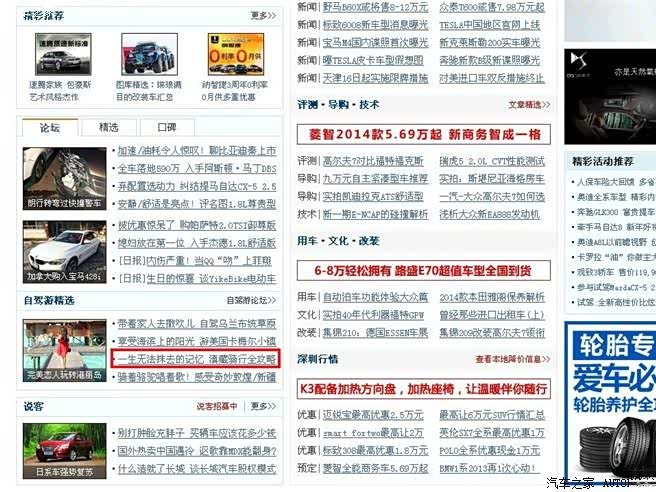Open 骑着骆驼唱着歌 敦煌/新疆 link
Screen dimensions: 656x492
197,377
